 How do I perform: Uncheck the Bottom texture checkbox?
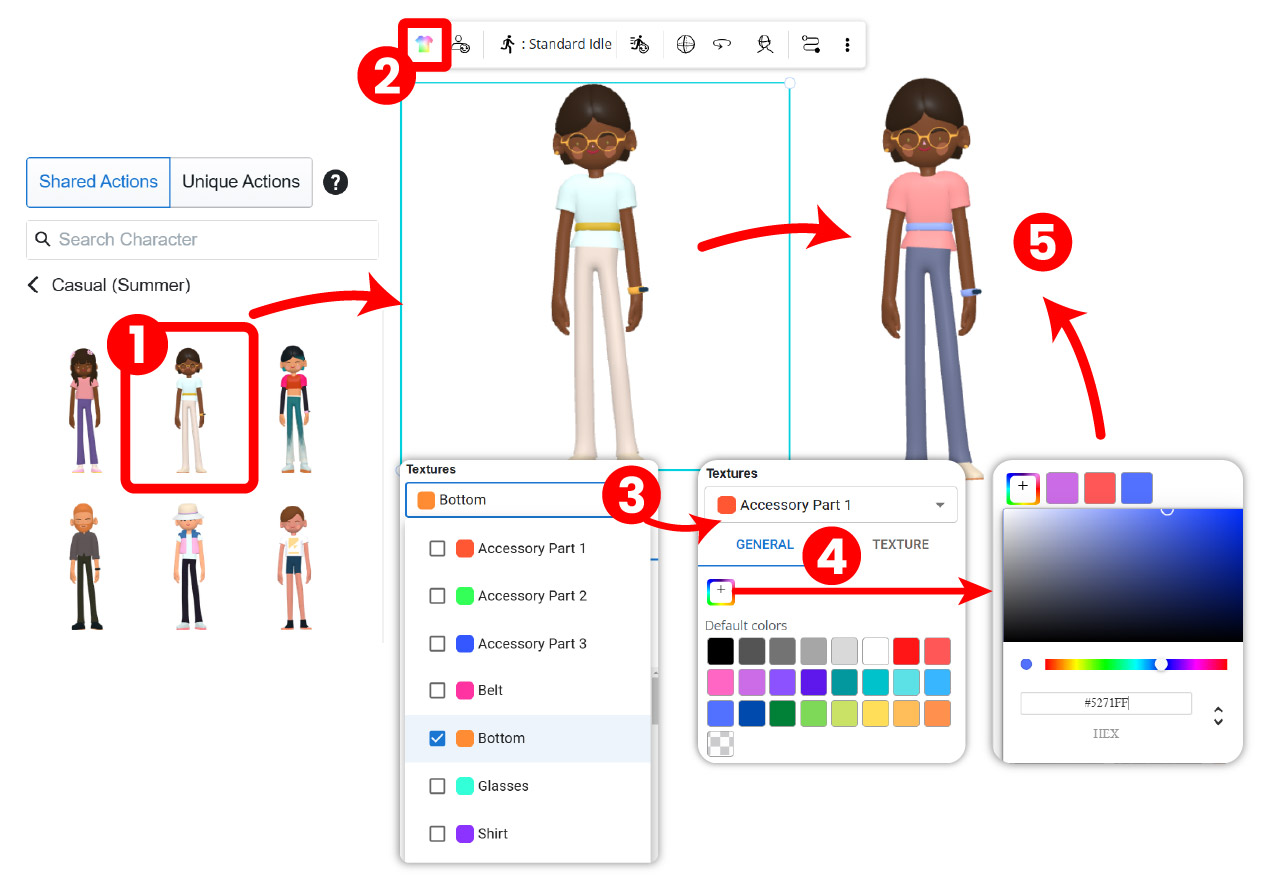(x=437, y=738)
